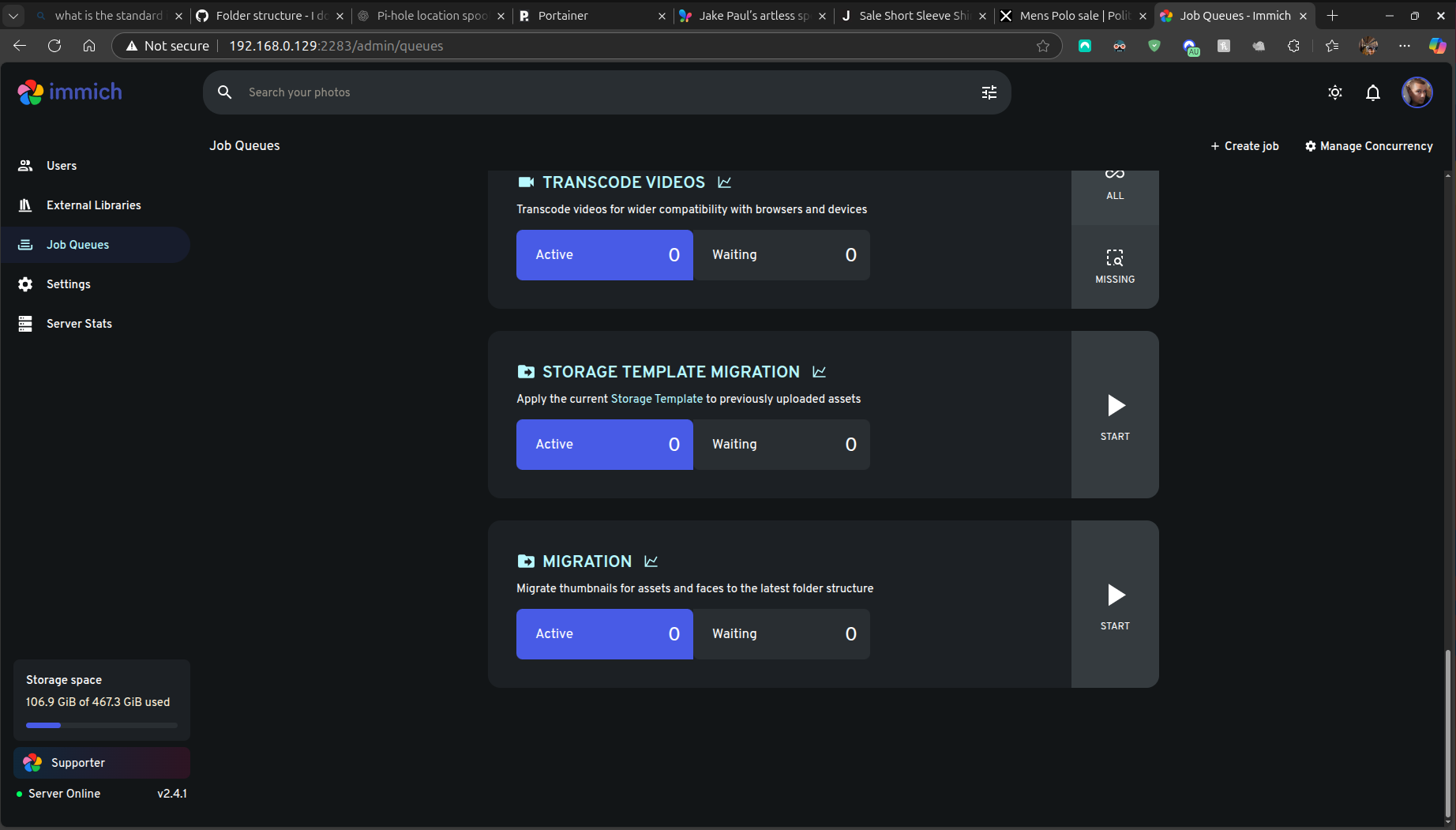This screenshot has height=830, width=1456.
Task: Click the Active counter for Migration
Action: pyautogui.click(x=604, y=633)
